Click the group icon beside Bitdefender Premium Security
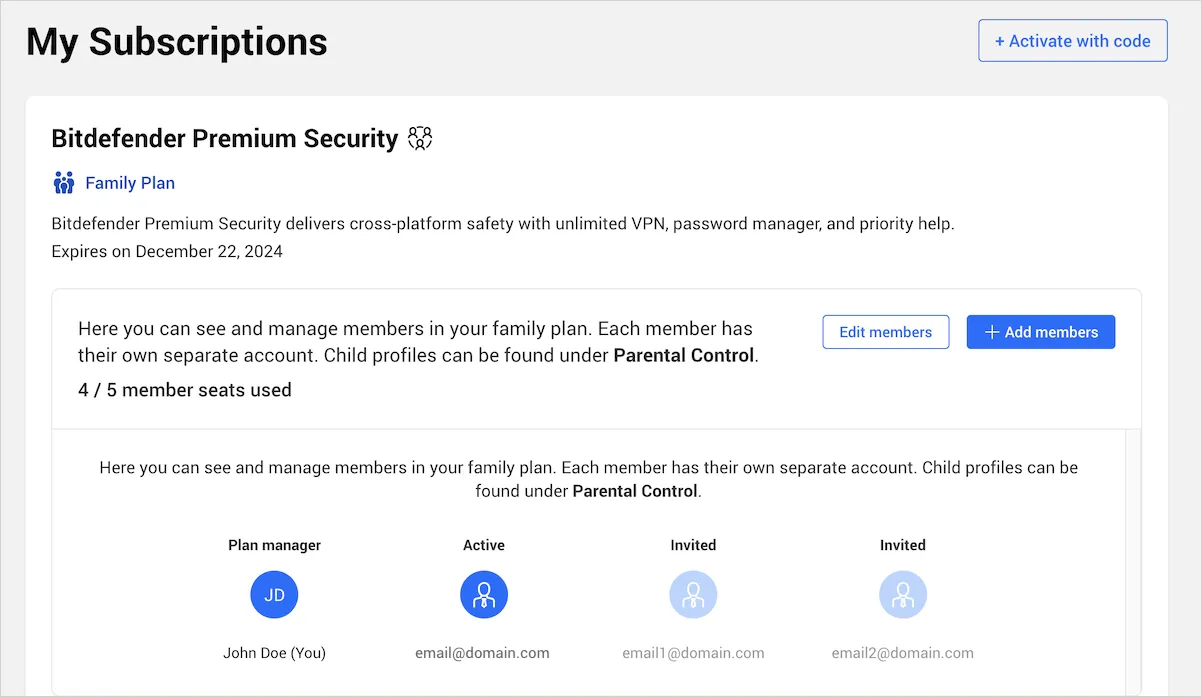1202x697 pixels. (x=419, y=138)
